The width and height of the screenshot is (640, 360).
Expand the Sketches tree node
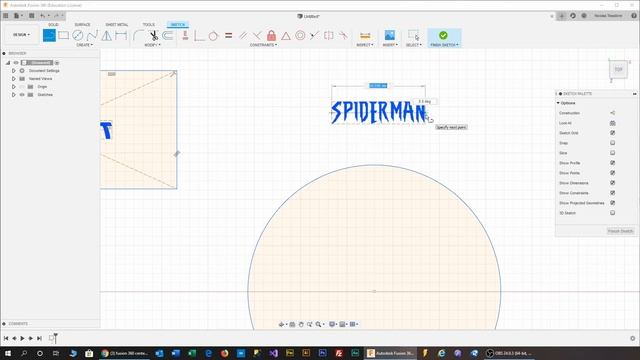(13, 95)
